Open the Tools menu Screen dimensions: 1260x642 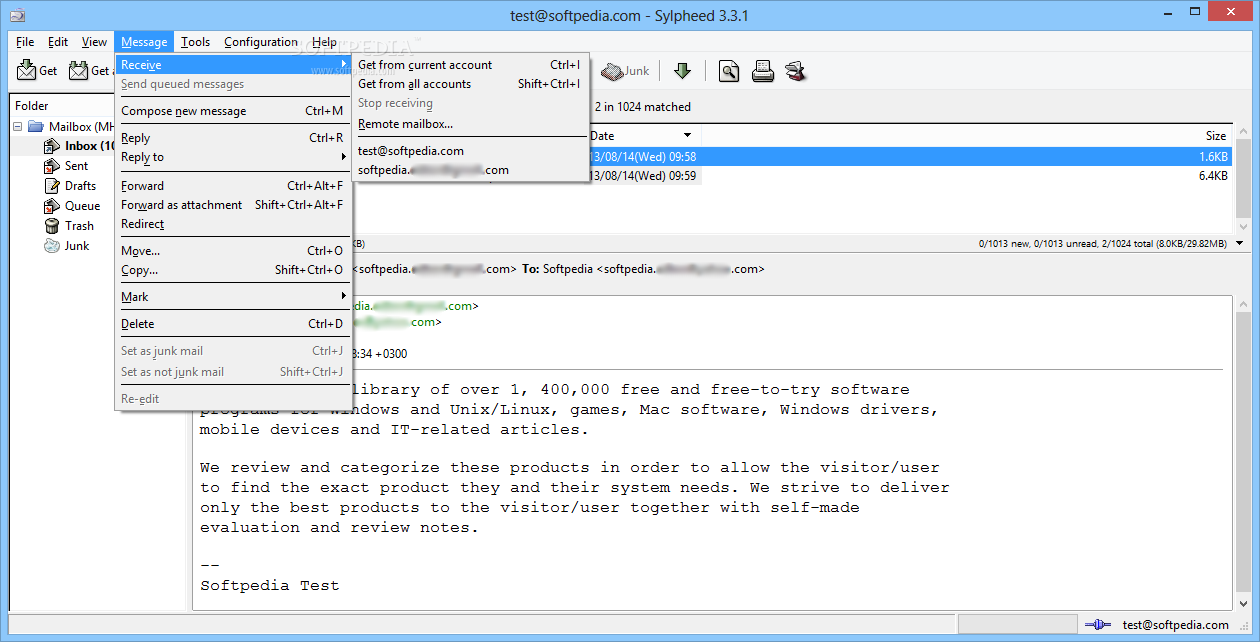(x=195, y=42)
